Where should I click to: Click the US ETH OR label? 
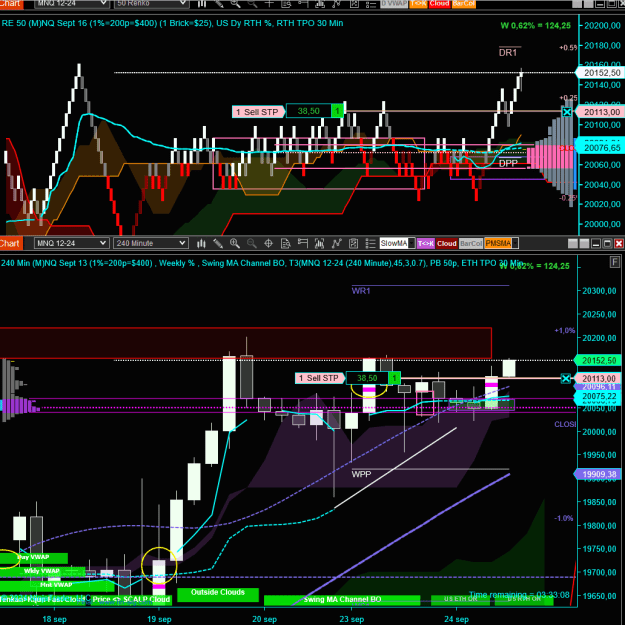pyautogui.click(x=460, y=599)
